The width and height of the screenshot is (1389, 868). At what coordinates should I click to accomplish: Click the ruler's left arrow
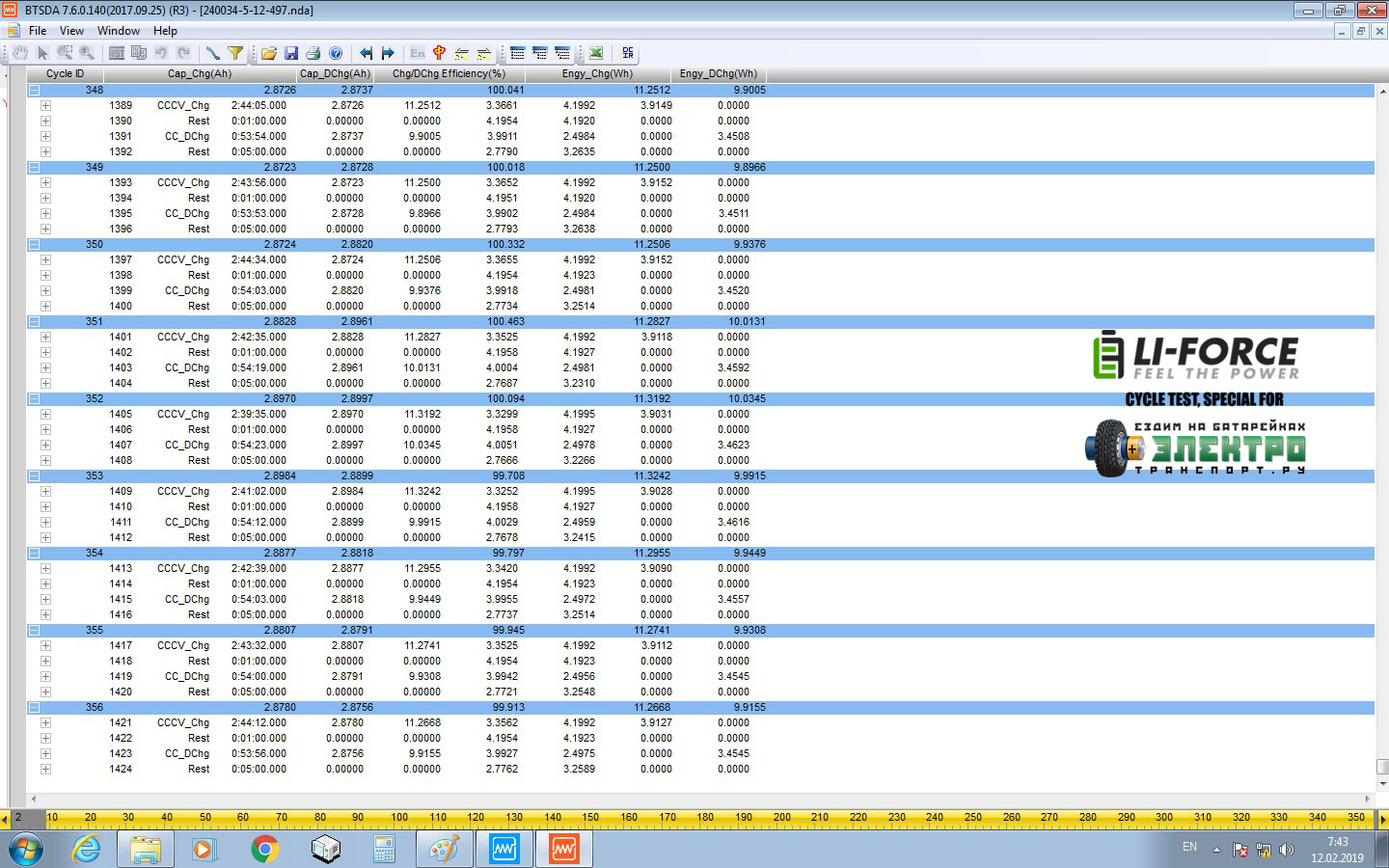[x=5, y=820]
